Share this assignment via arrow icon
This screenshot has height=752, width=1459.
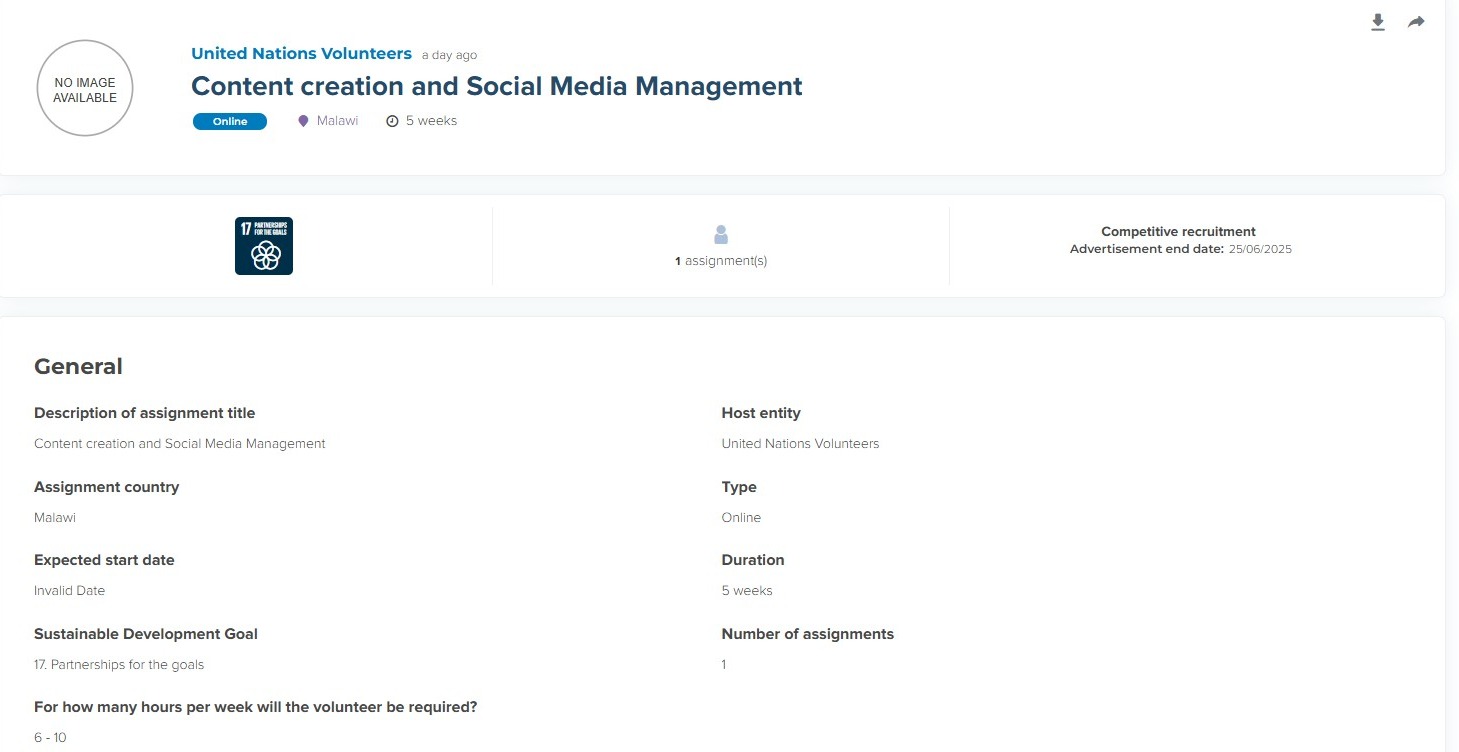(1416, 22)
